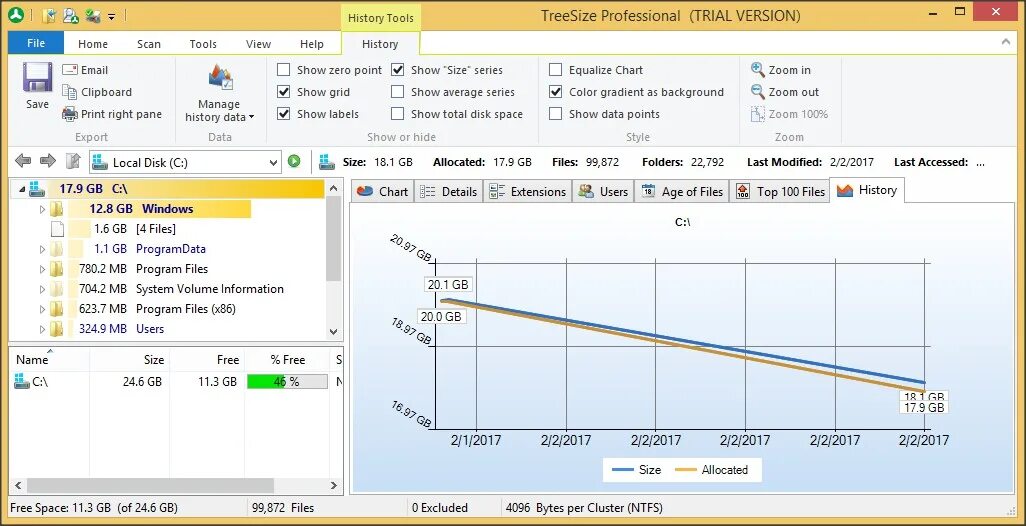Click the orange Allocated legend swatch
This screenshot has width=1026, height=526.
point(686,470)
